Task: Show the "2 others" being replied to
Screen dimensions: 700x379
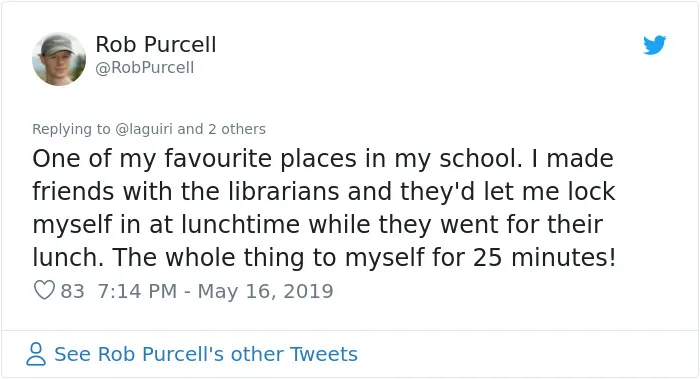Action: pos(237,129)
